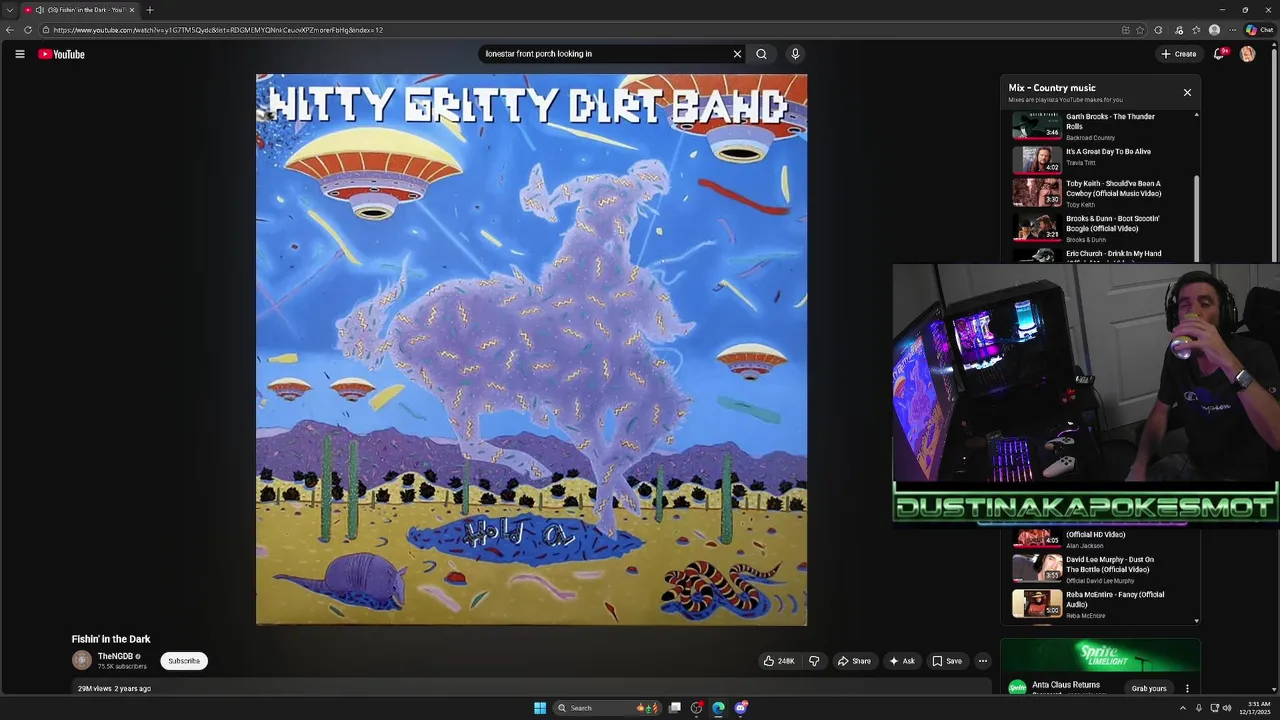Dislike the video with thumbs down
The width and height of the screenshot is (1280, 720).
click(814, 661)
